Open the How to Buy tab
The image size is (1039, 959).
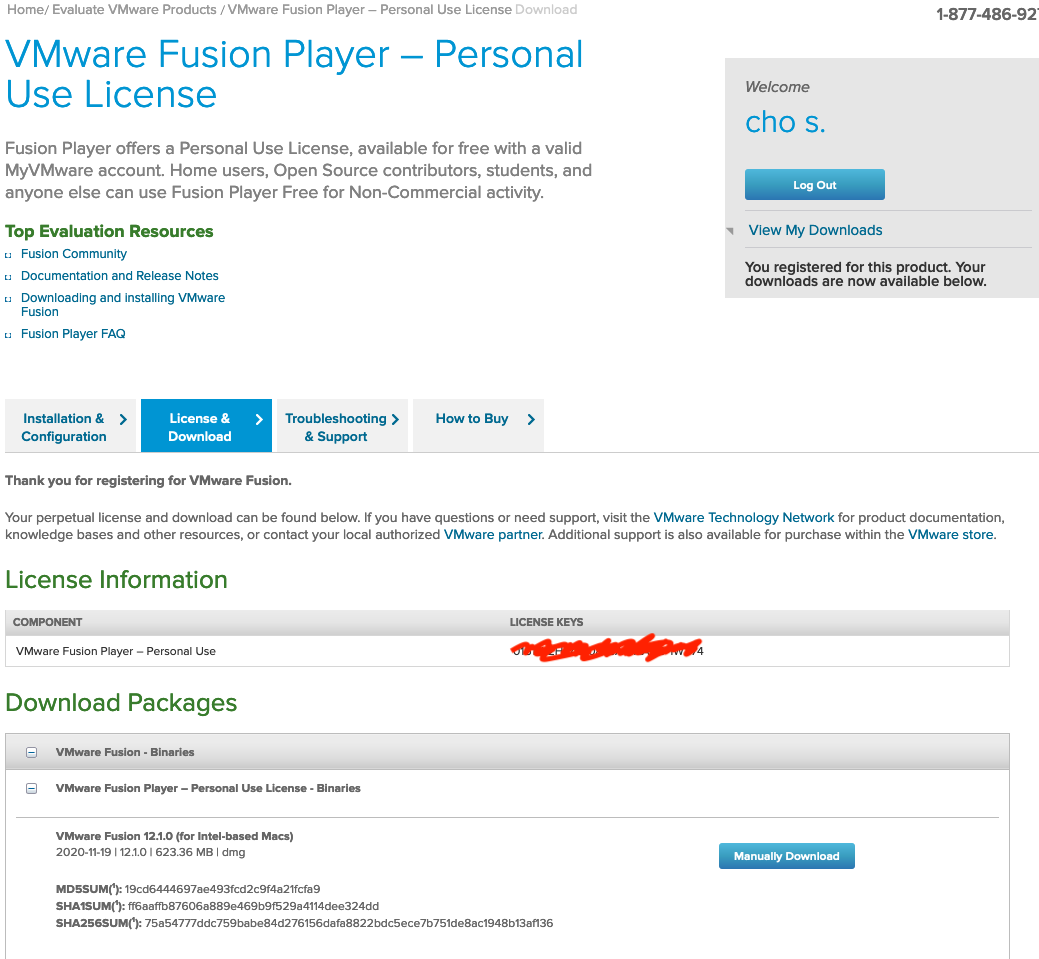pos(478,425)
